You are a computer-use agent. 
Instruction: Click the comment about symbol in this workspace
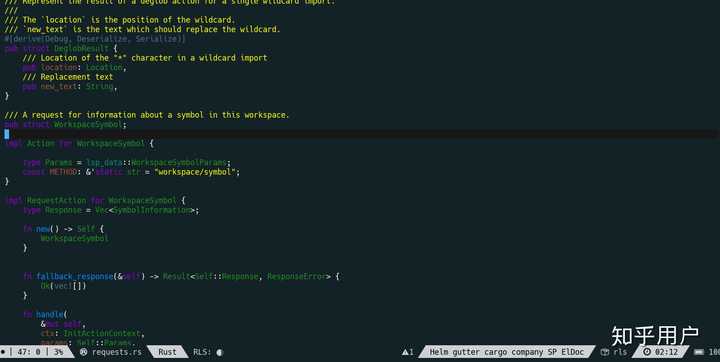click(147, 115)
